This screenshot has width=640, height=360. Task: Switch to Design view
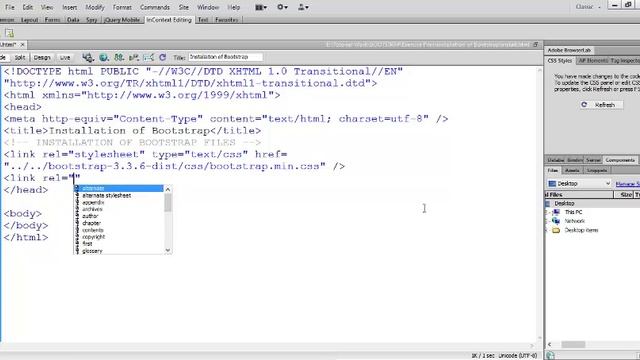click(x=42, y=58)
